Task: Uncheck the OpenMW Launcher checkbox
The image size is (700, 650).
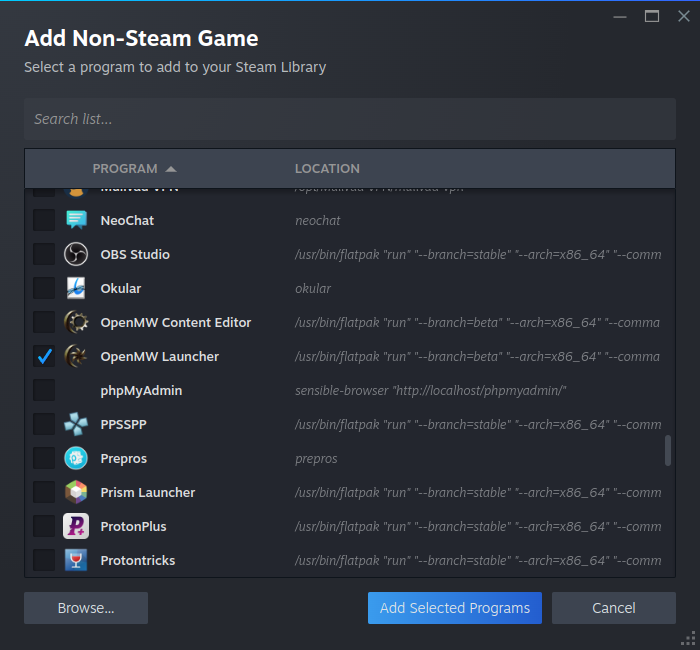Action: coord(44,356)
